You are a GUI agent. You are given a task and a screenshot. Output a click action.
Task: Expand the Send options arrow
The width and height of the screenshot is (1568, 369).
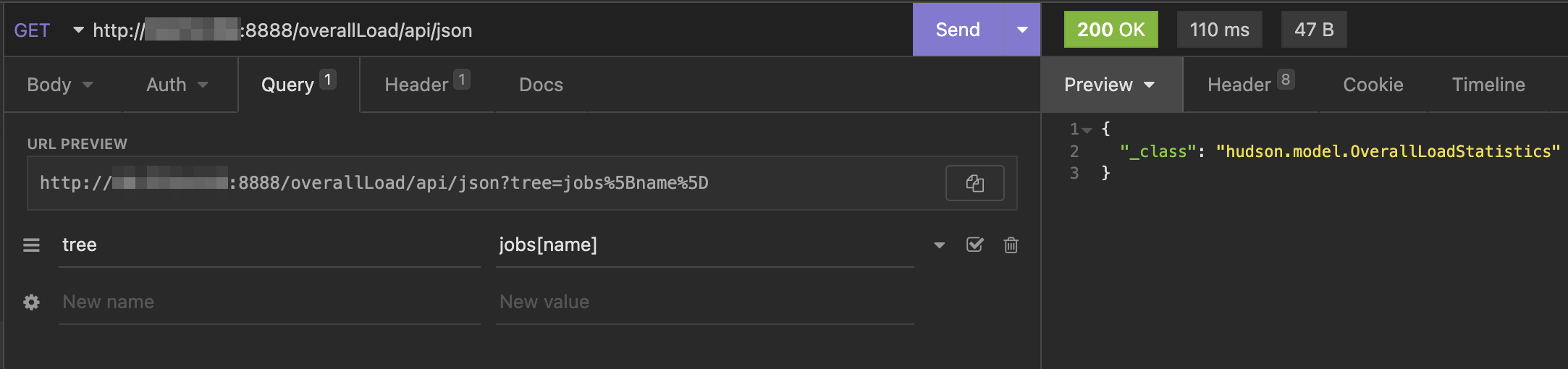[x=1022, y=30]
